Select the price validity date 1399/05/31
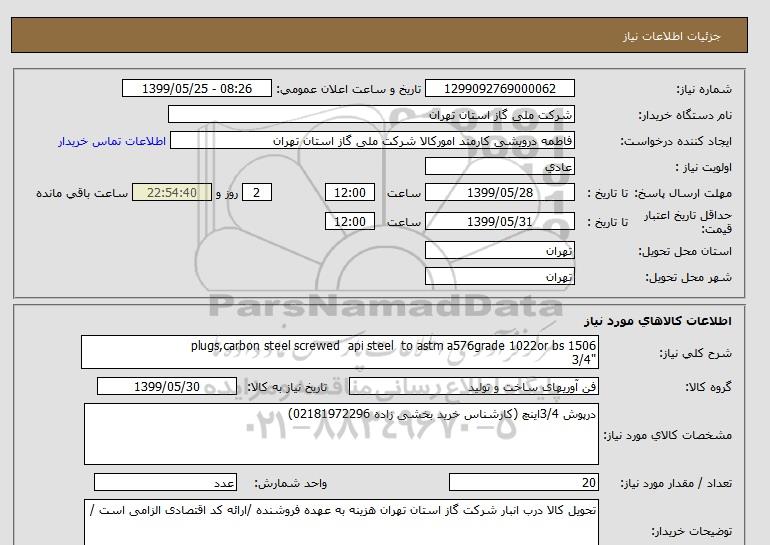 499,221
